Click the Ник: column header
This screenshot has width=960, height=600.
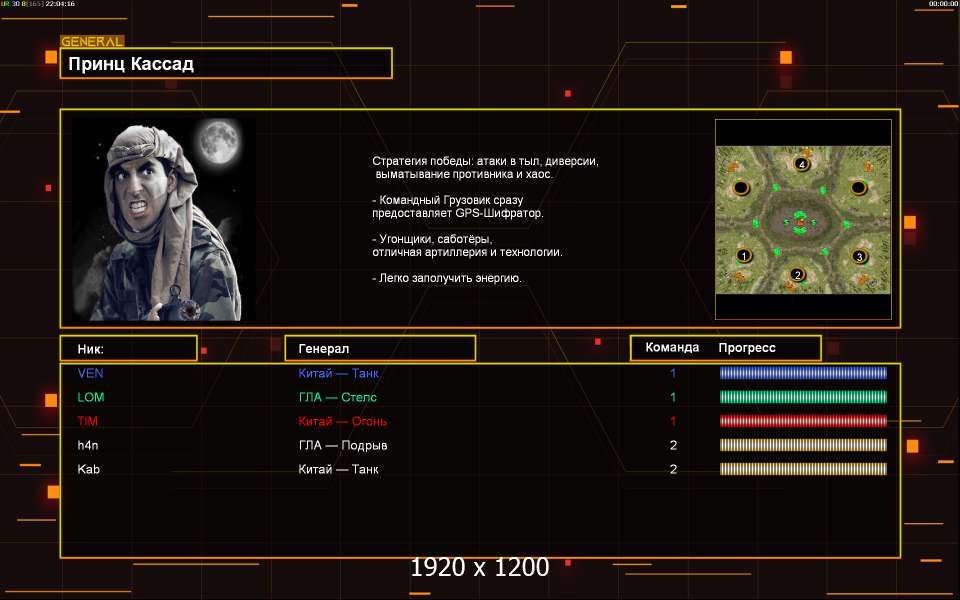[128, 348]
